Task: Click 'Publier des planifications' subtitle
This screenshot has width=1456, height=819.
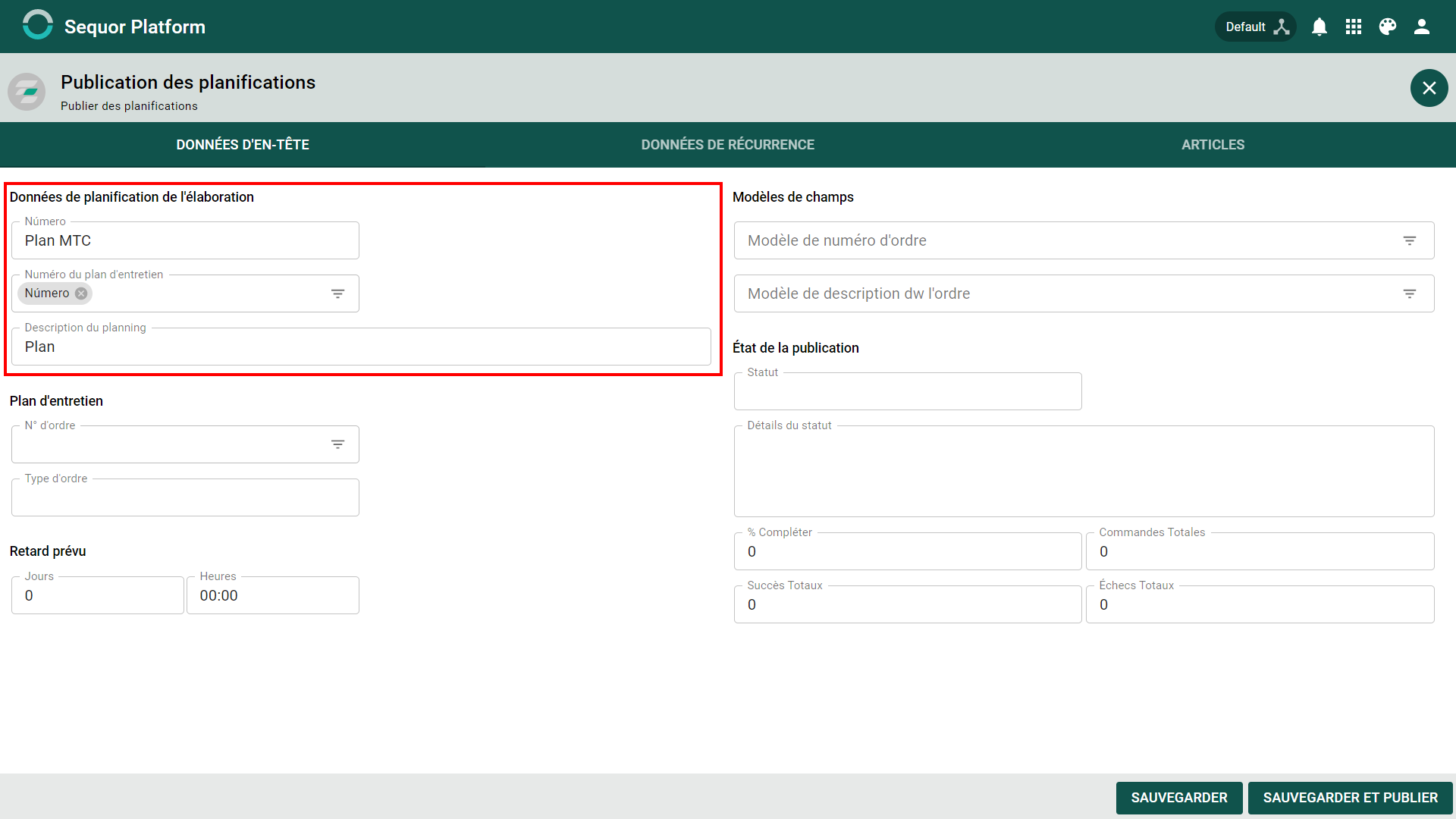Action: 129,106
